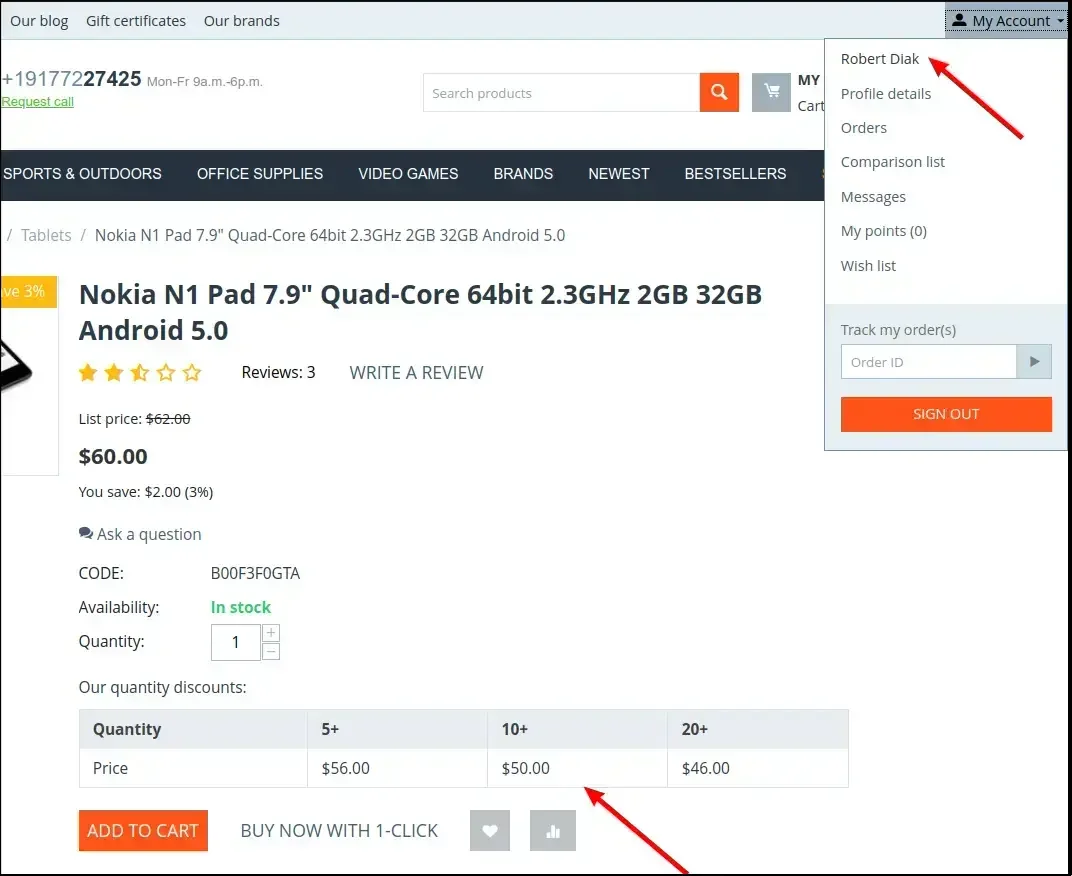This screenshot has height=876, width=1072.
Task: Click the orange search magnifier button
Action: coord(719,92)
